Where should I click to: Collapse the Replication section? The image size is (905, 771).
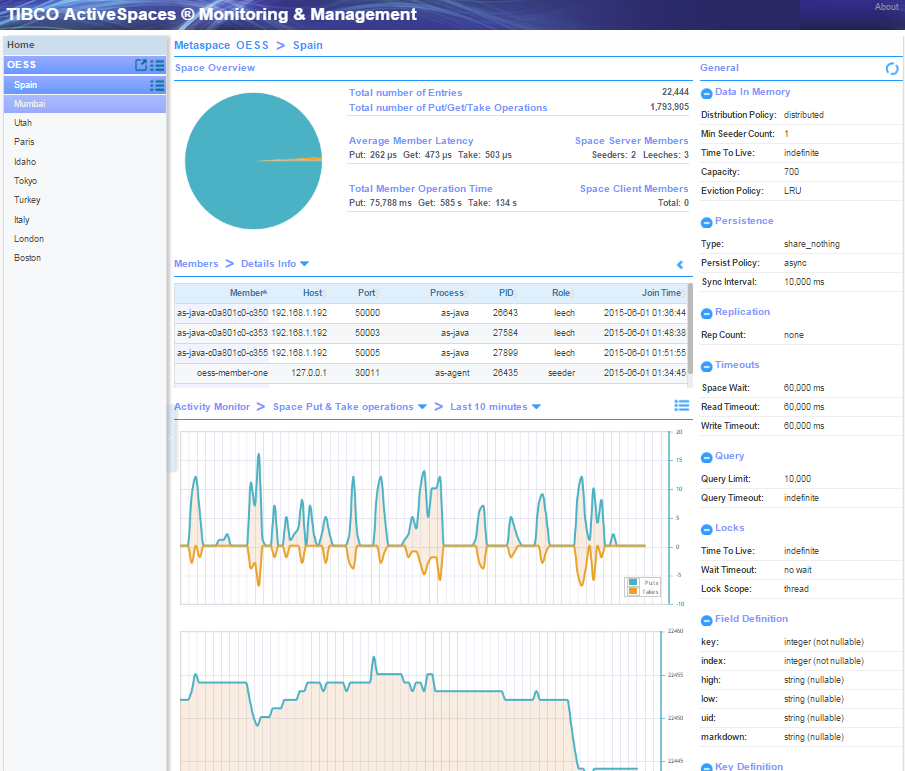tap(705, 311)
